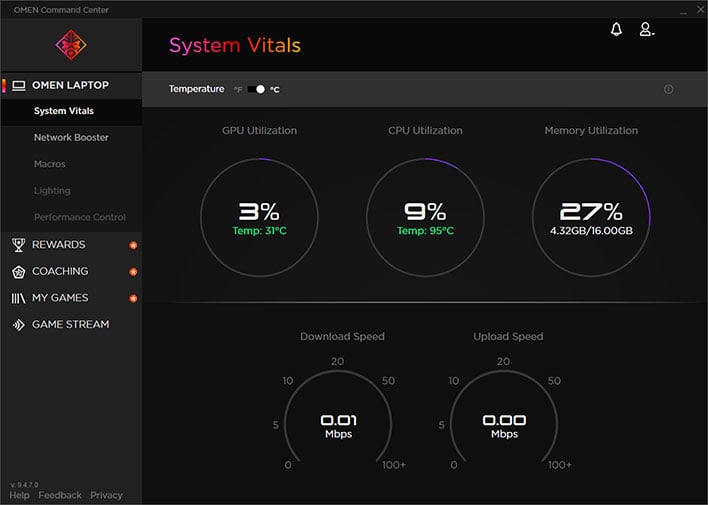Click the 'CPU Utilization' heading

tap(425, 131)
